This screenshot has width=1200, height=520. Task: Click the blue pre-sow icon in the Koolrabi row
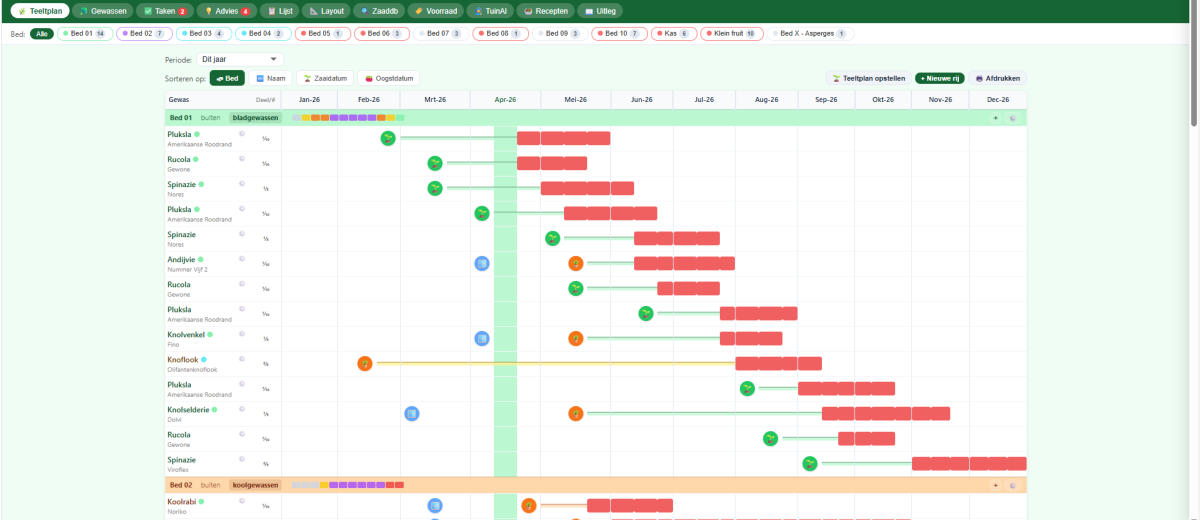pyautogui.click(x=435, y=506)
